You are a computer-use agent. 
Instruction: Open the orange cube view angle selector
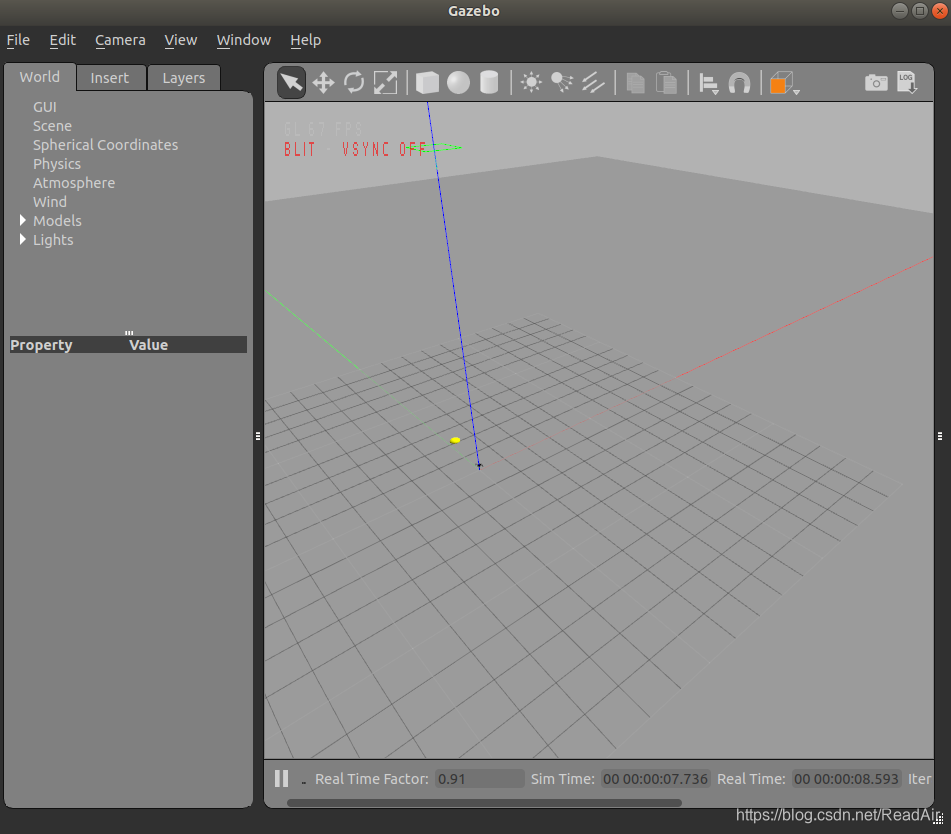(784, 83)
